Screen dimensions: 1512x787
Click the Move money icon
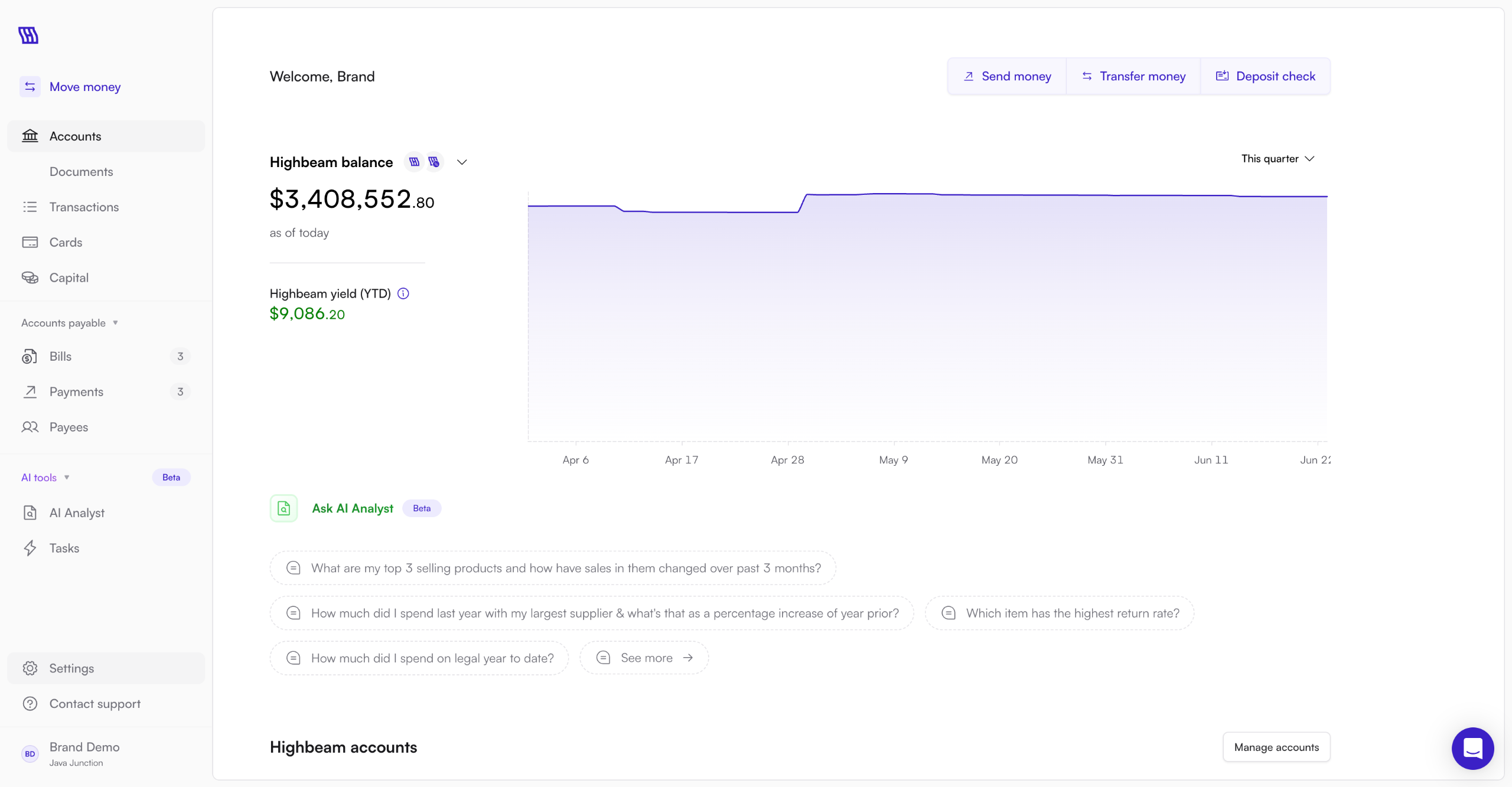coord(30,87)
